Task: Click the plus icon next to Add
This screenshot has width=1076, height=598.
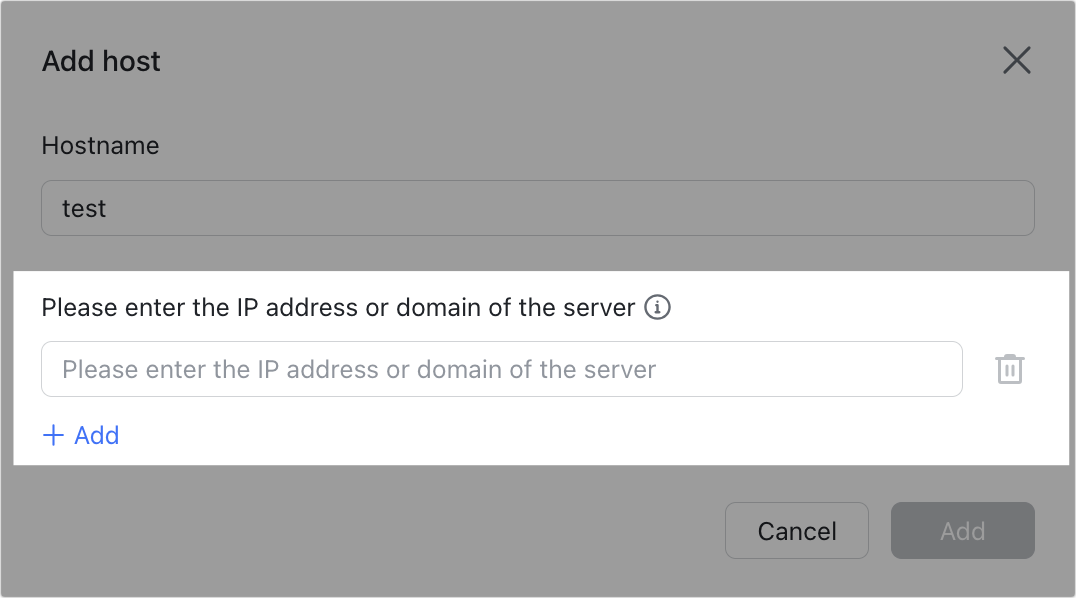Action: (x=52, y=435)
